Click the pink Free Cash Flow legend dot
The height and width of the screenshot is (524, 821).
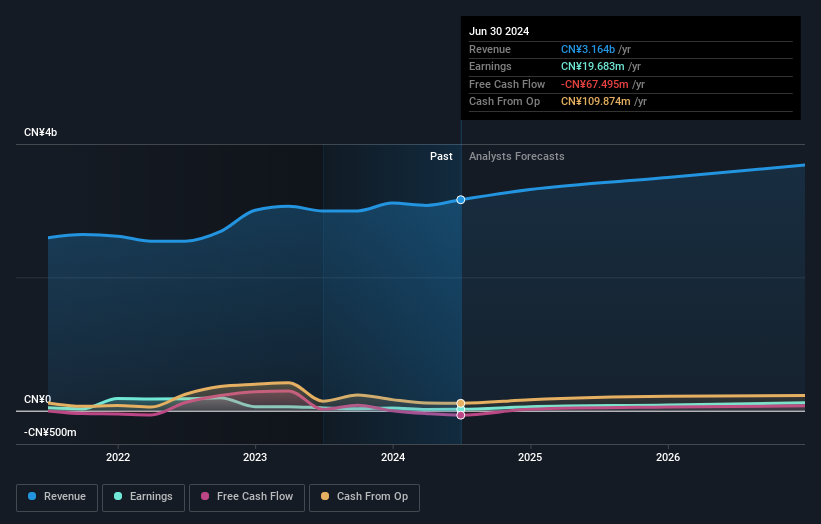point(205,496)
